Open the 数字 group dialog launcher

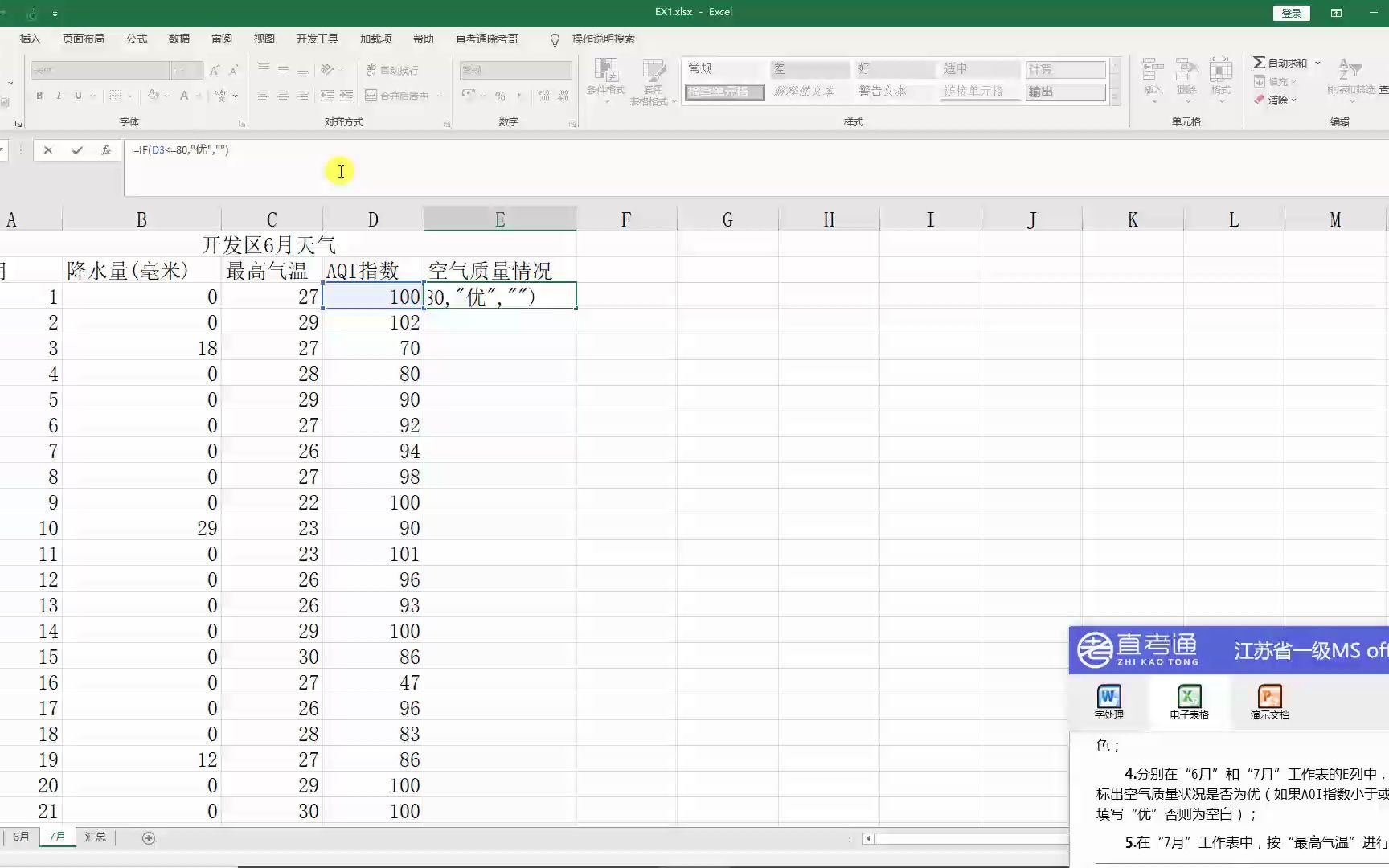pyautogui.click(x=572, y=122)
